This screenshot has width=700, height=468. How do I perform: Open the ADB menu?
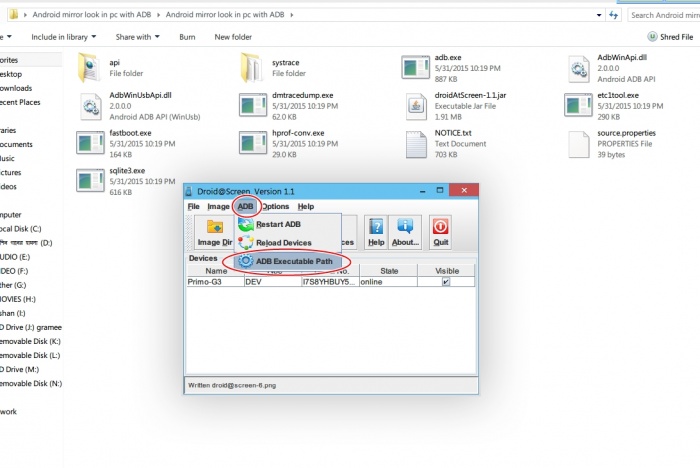click(x=245, y=206)
